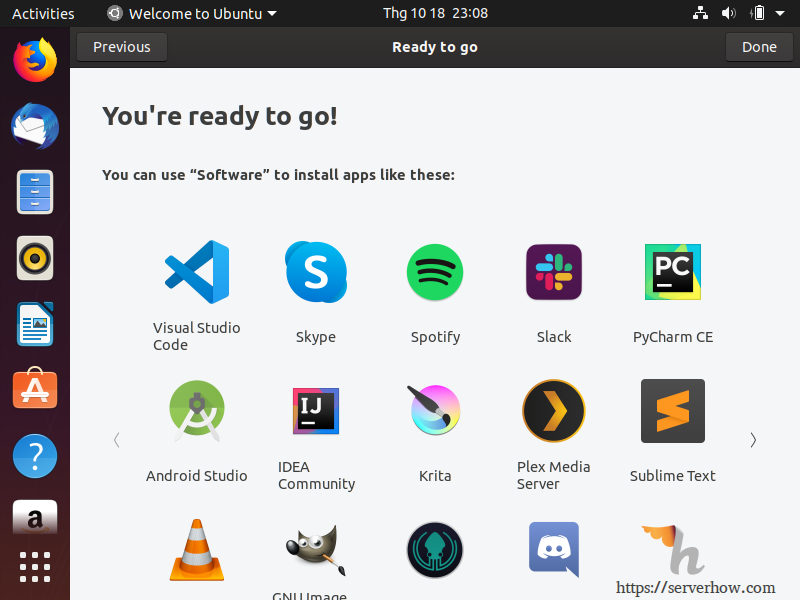Go back with the Previous button
Image resolution: width=800 pixels, height=600 pixels.
122,47
